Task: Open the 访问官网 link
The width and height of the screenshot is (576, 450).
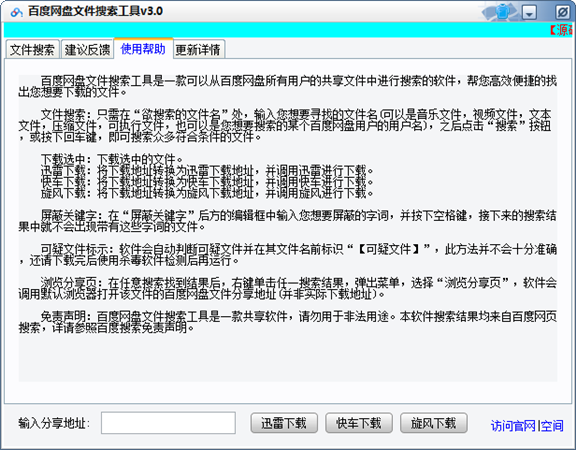Action: 513,426
